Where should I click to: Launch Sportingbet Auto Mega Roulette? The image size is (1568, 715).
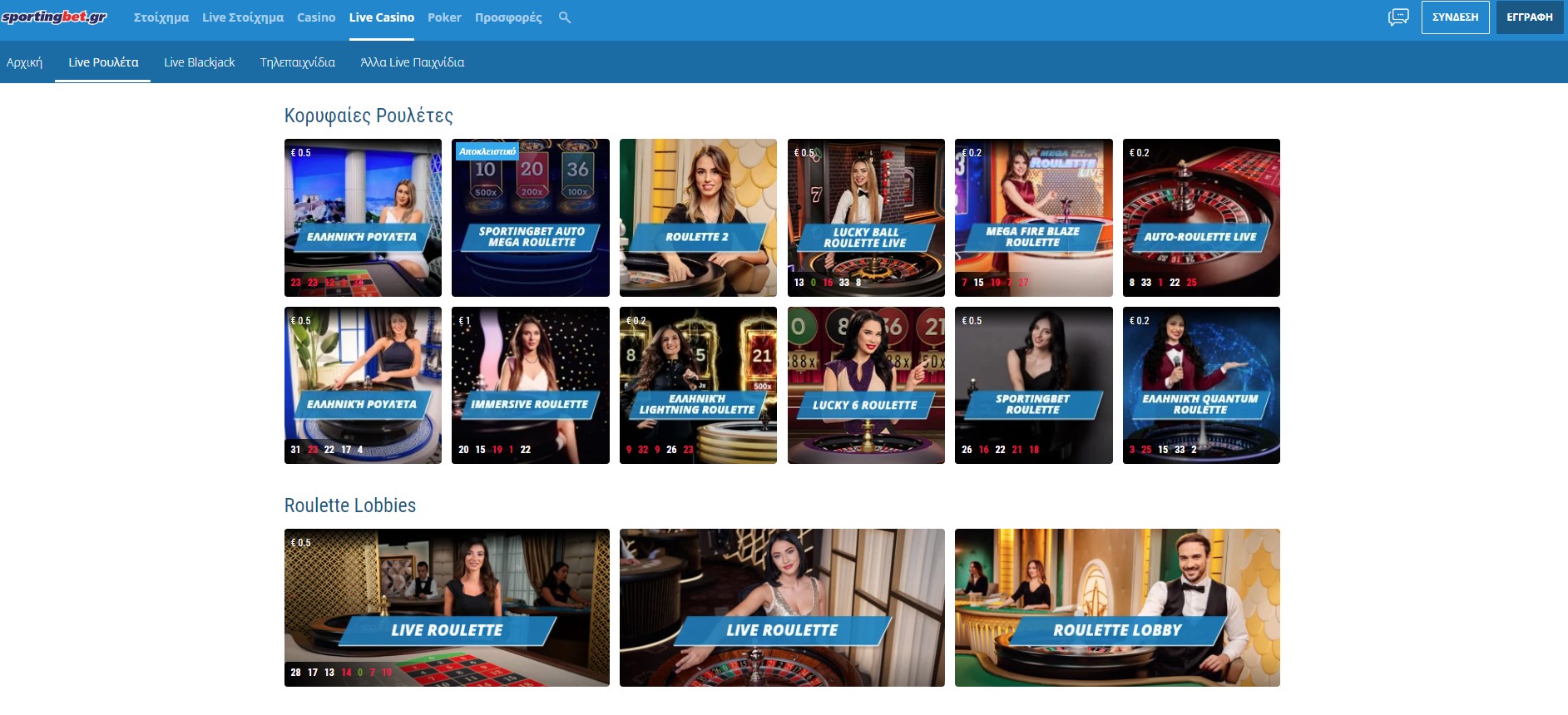[531, 218]
